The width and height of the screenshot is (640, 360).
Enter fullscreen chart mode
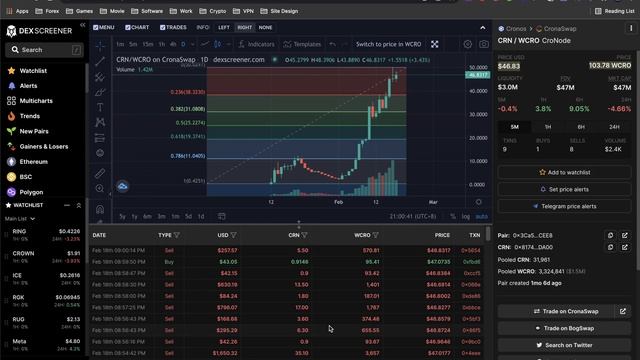point(435,44)
